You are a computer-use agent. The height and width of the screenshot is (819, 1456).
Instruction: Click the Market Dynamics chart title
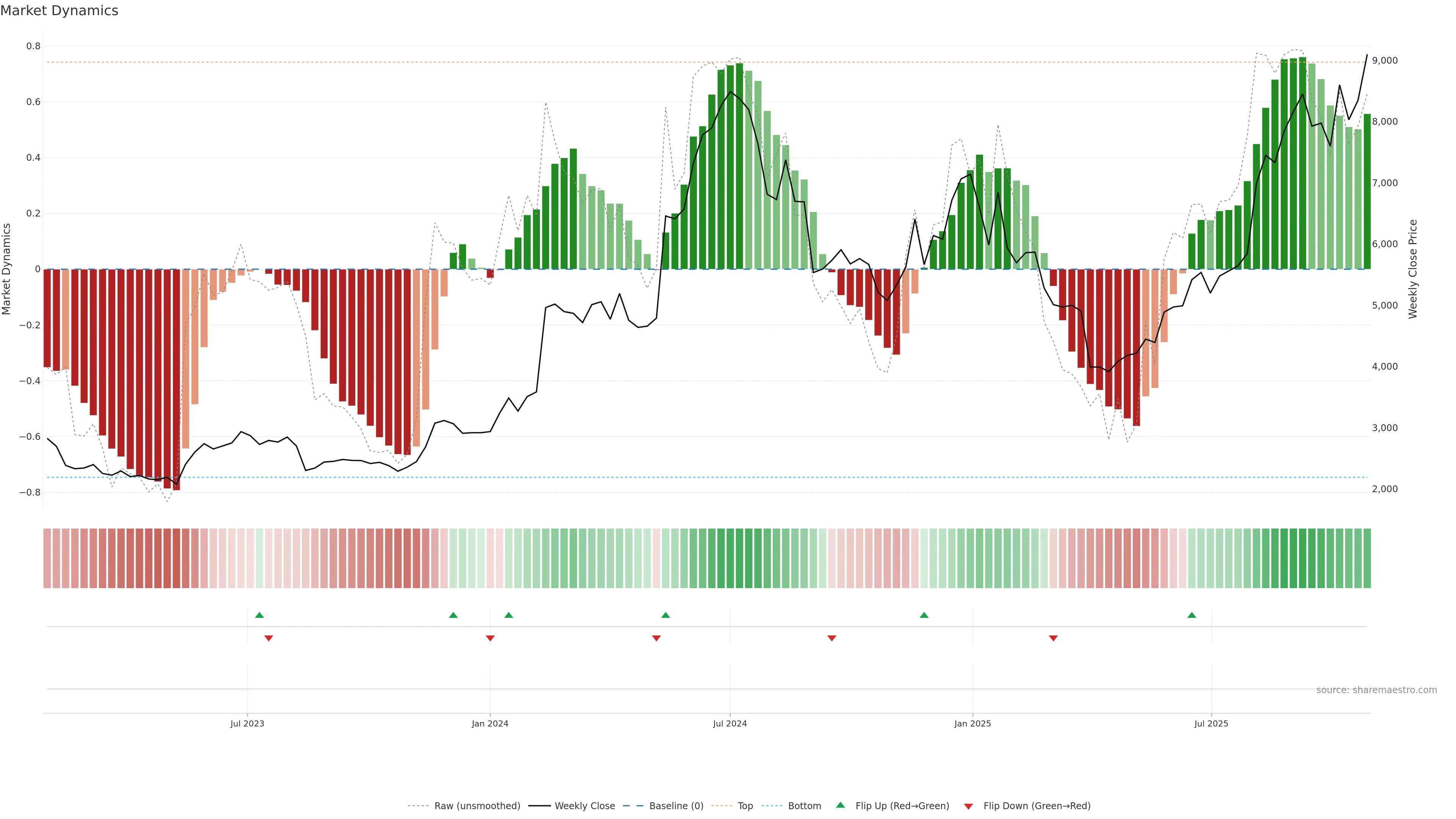pos(60,11)
